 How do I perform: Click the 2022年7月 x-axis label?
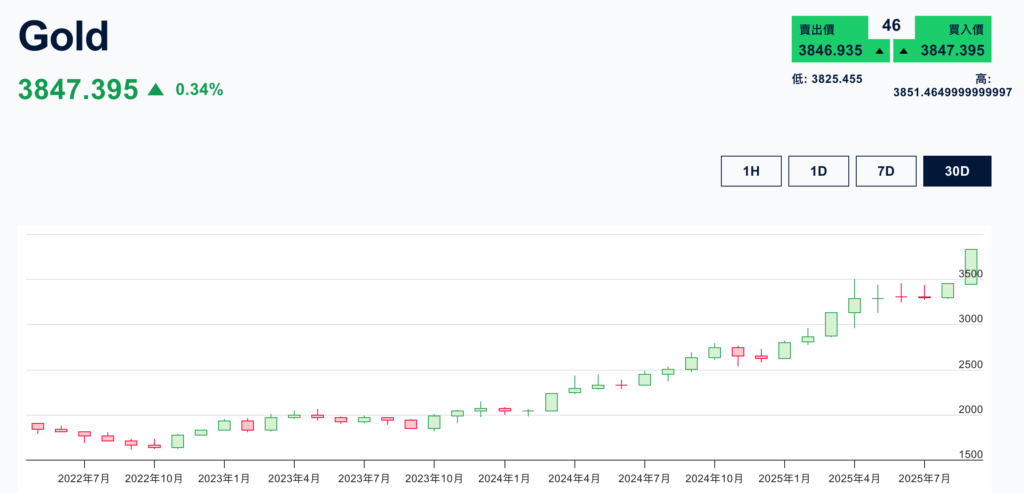click(x=84, y=478)
